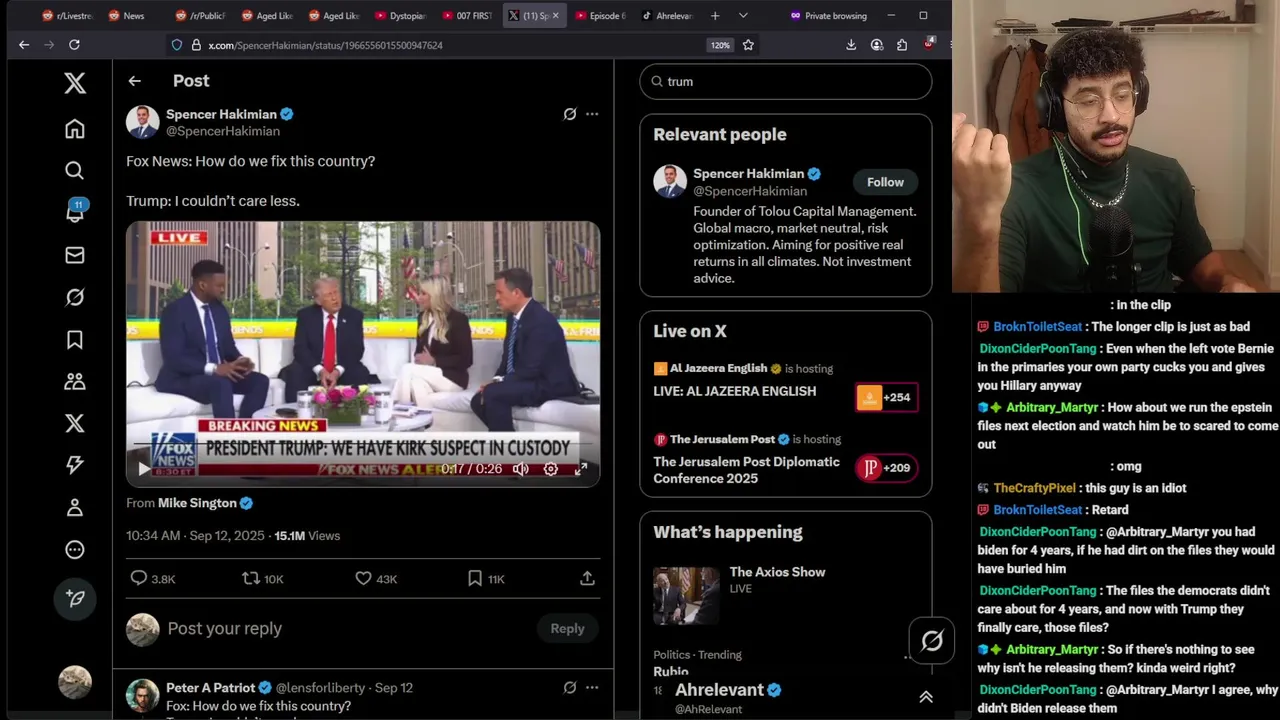Reload the page
Viewport: 1280px width, 720px height.
74,45
